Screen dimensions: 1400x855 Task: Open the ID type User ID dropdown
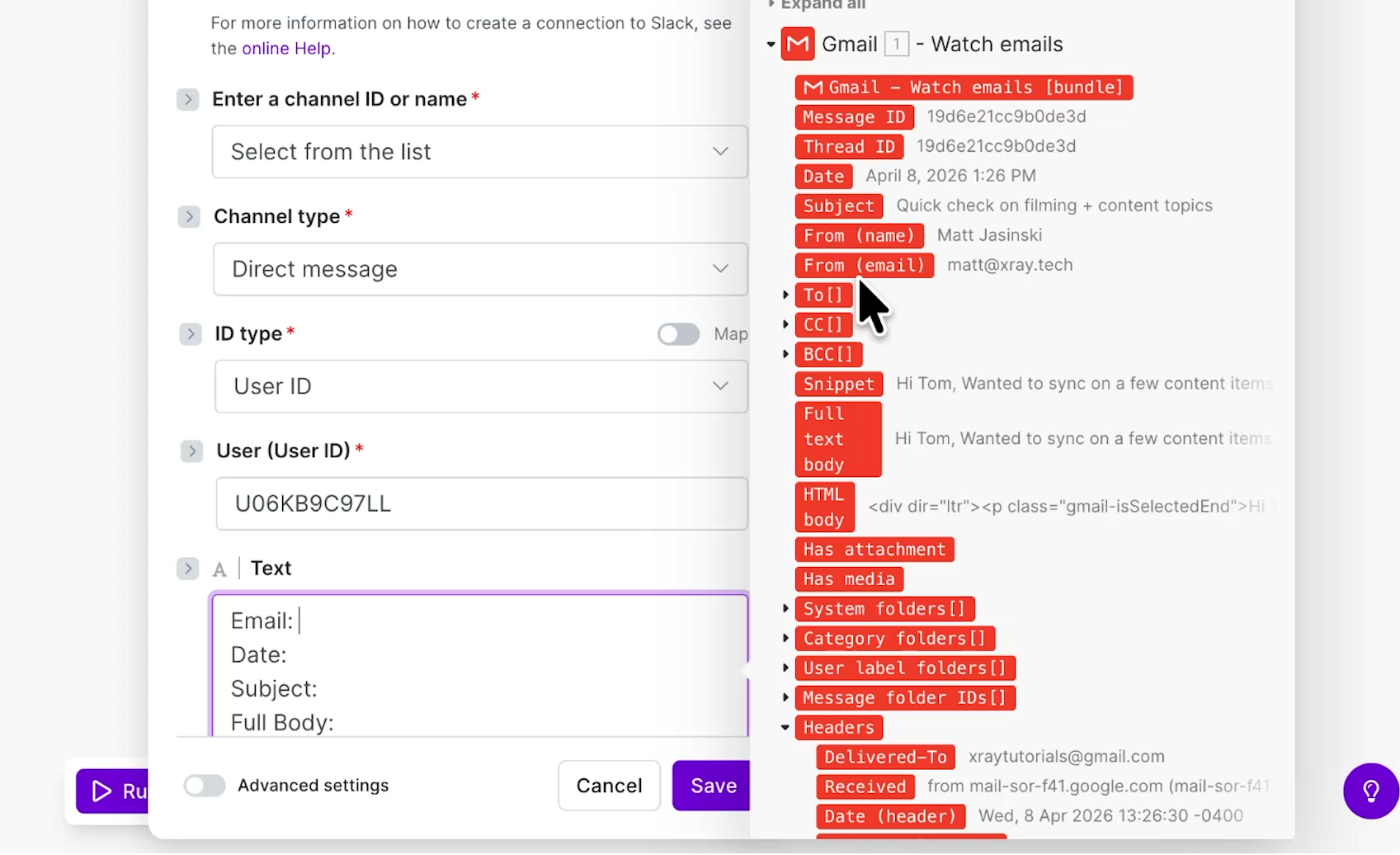coord(482,386)
